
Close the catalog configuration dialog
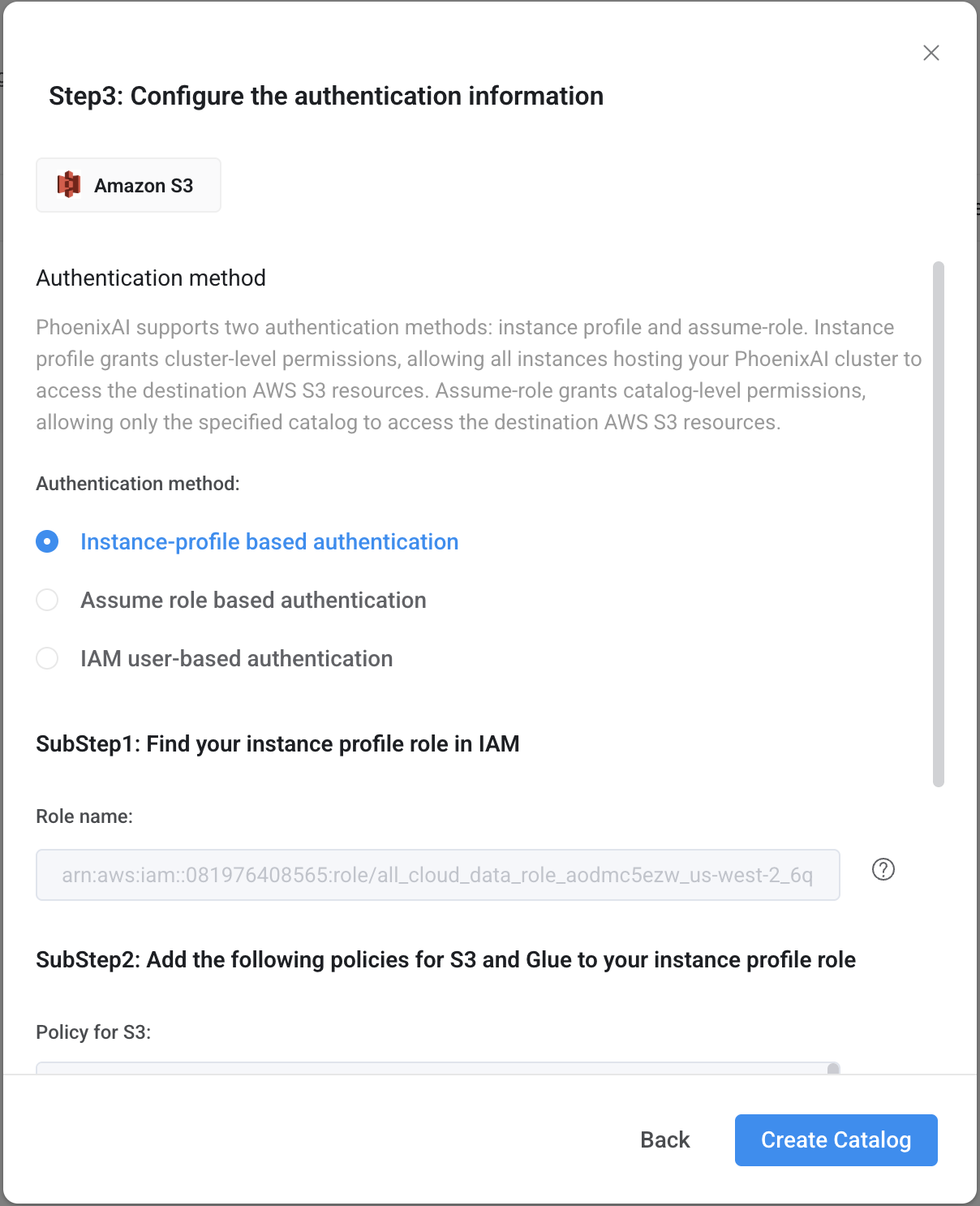coord(931,53)
